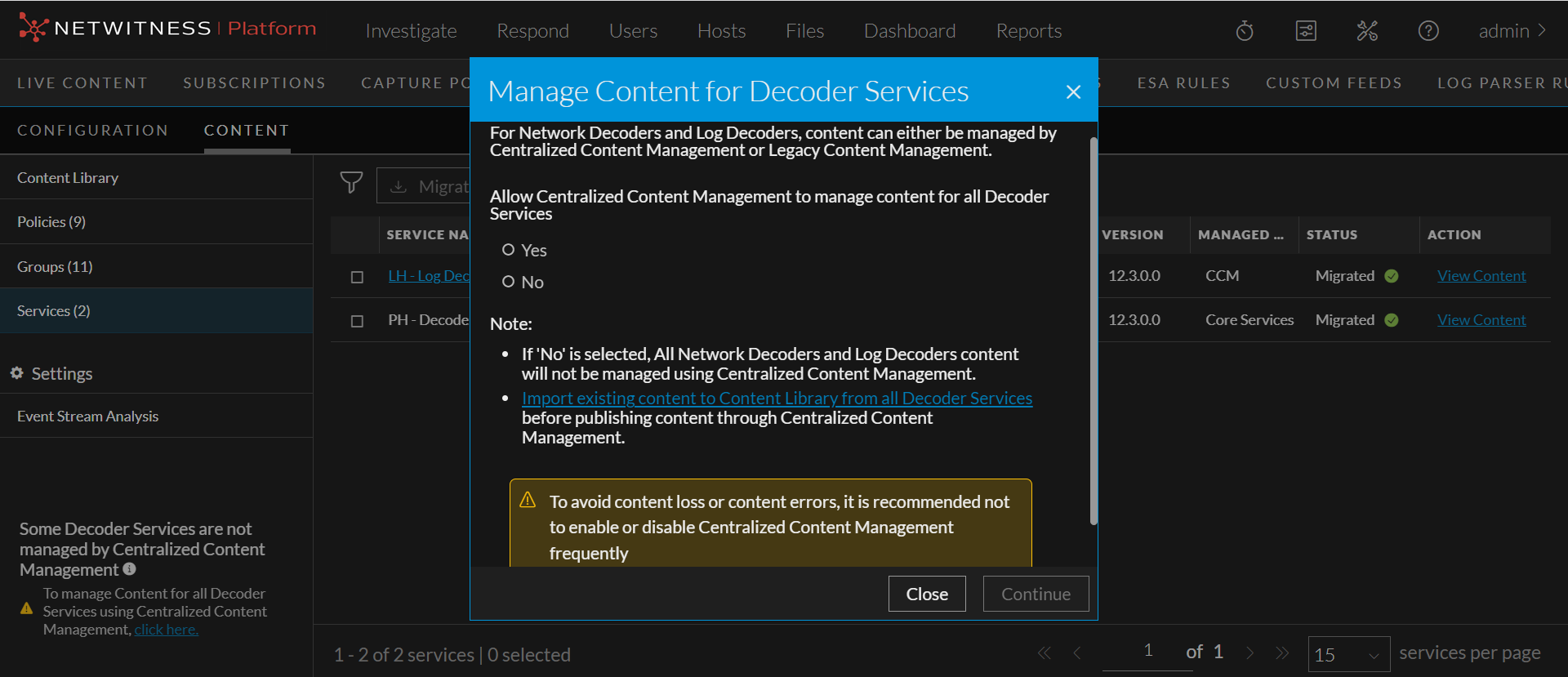Image resolution: width=1568 pixels, height=677 pixels.
Task: Switch to the Content sub-tab
Action: pyautogui.click(x=247, y=131)
